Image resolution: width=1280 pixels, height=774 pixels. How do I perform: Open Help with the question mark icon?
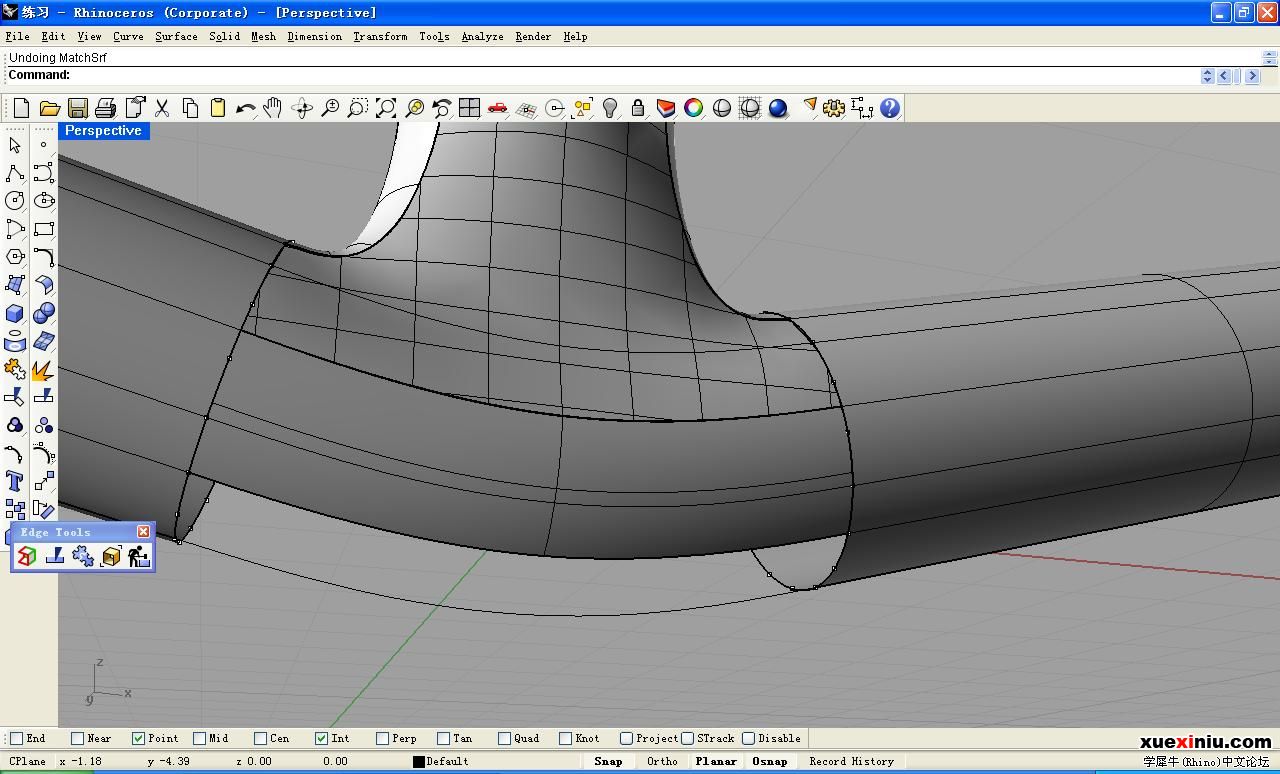890,108
